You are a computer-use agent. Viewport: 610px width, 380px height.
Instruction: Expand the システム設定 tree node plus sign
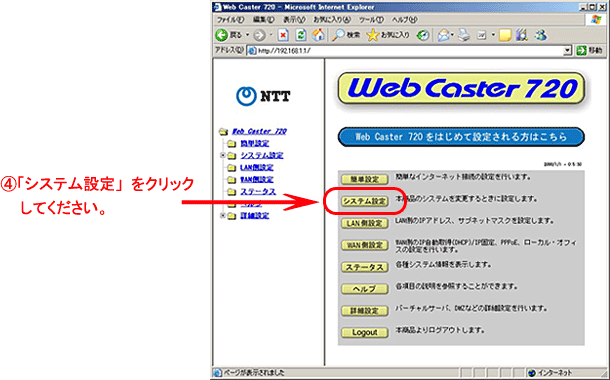tap(223, 155)
